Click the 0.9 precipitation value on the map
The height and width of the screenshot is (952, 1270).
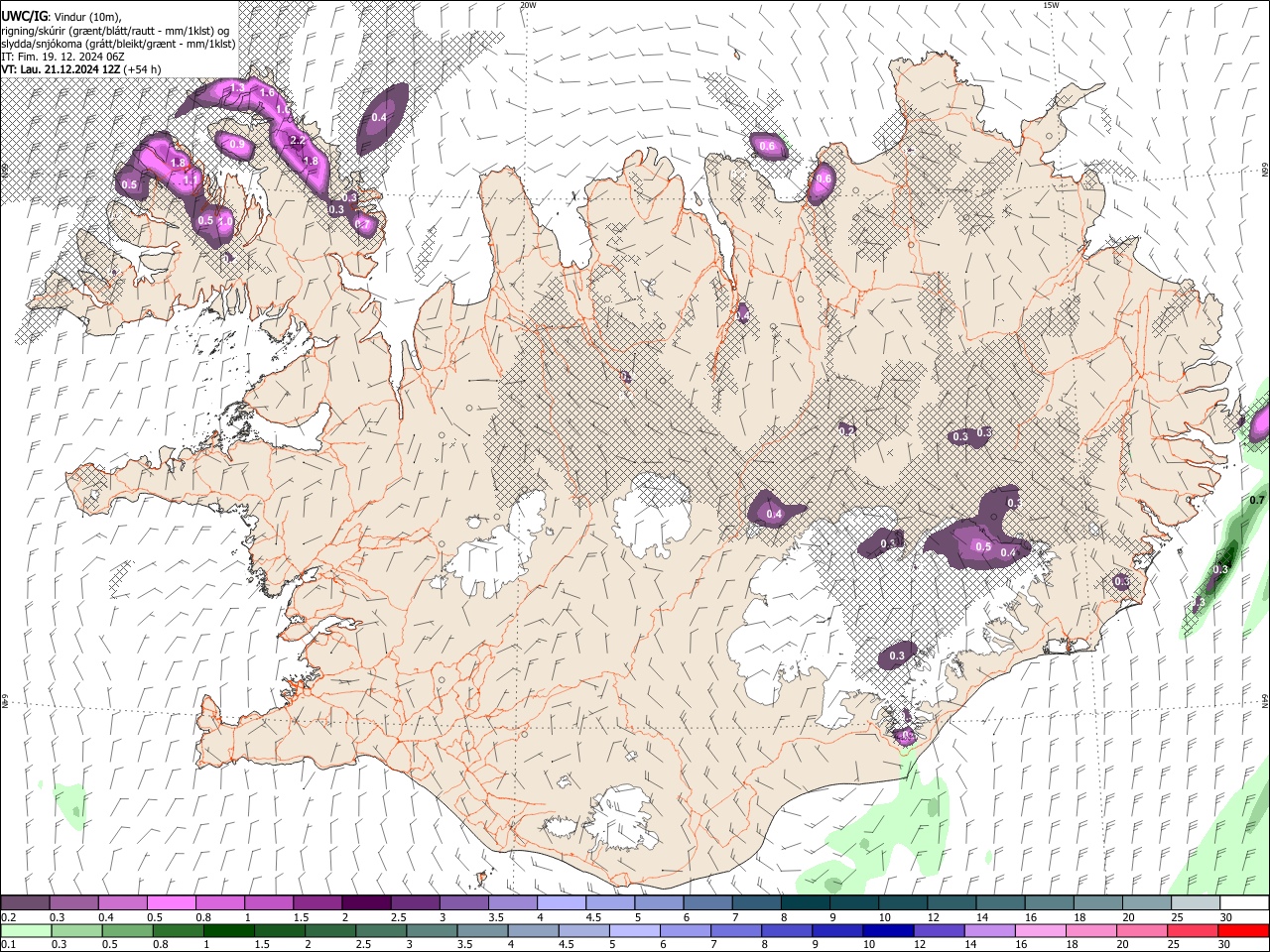point(236,145)
